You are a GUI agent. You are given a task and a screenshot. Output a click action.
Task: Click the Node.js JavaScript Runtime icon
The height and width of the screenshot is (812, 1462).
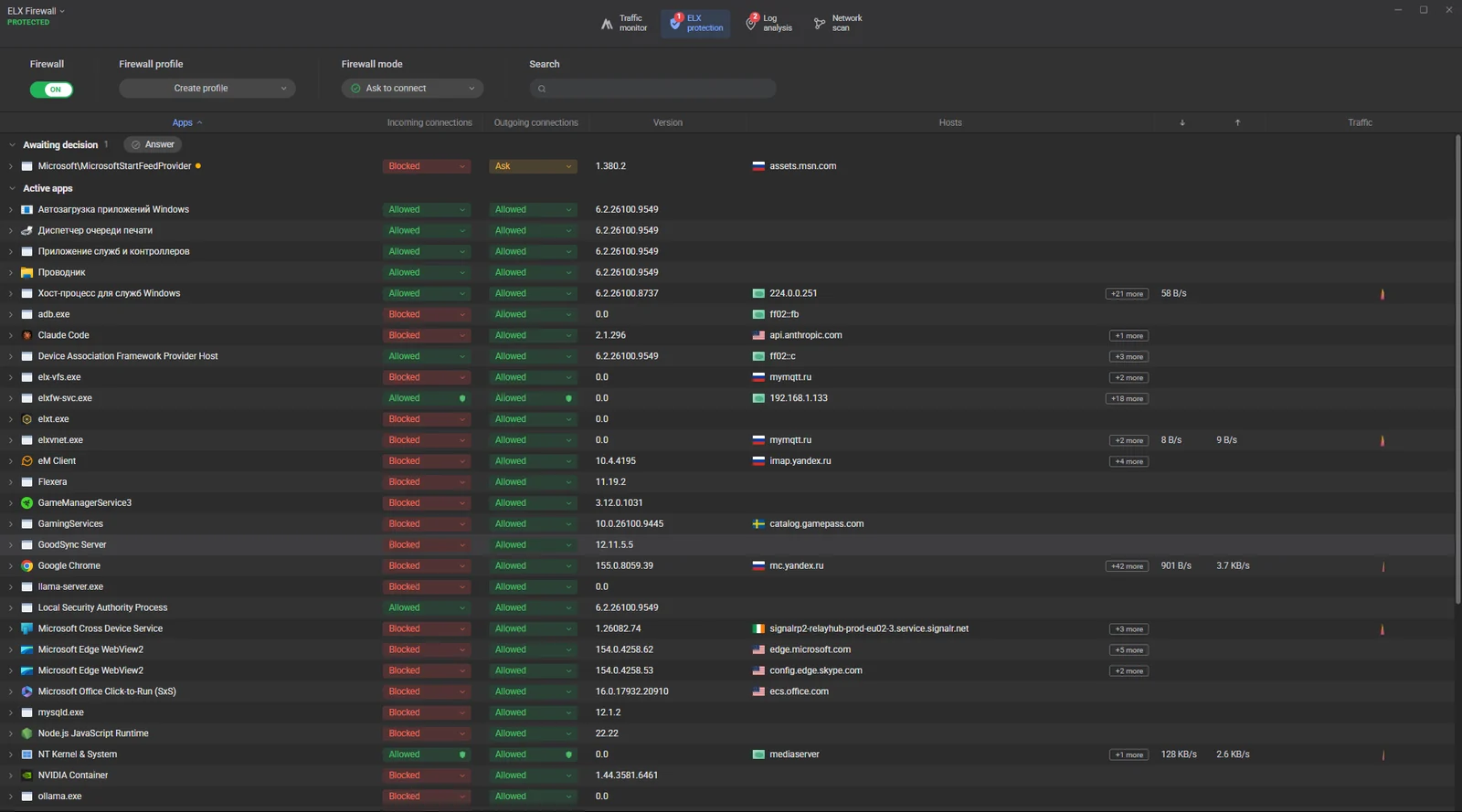click(26, 733)
